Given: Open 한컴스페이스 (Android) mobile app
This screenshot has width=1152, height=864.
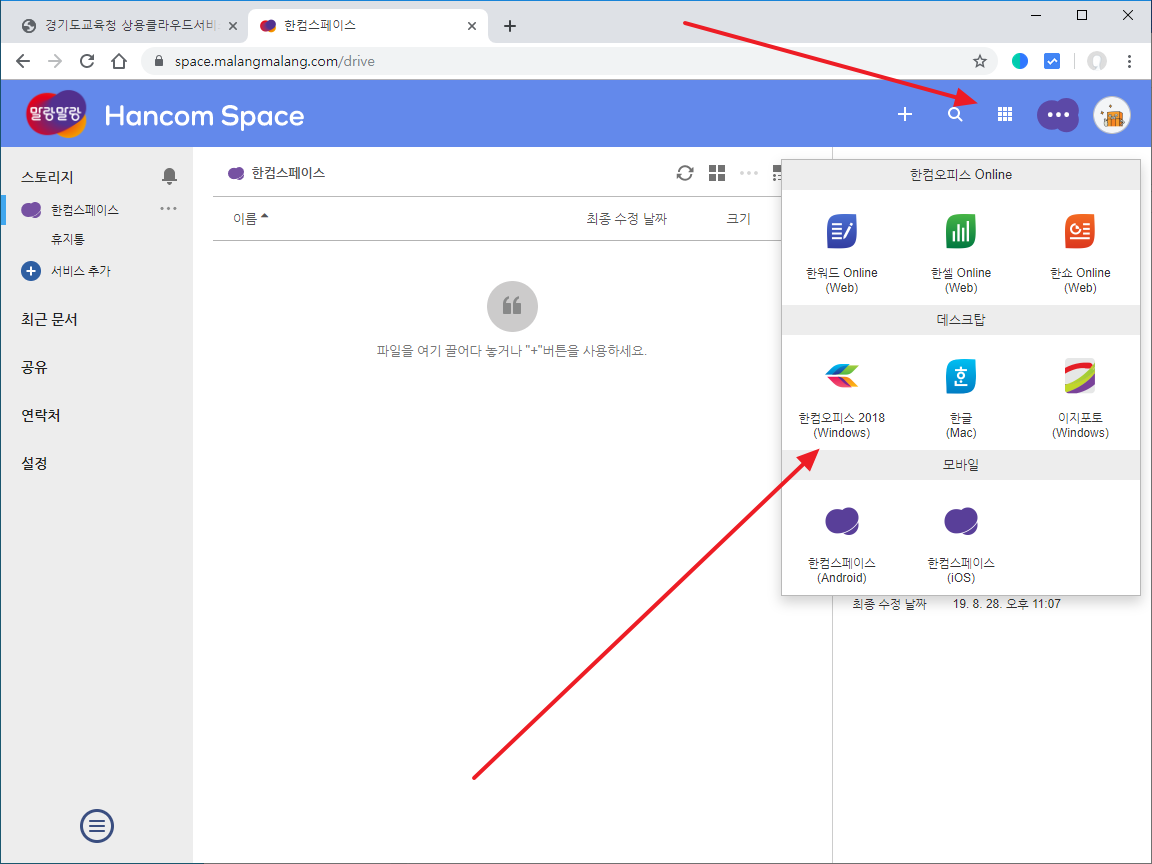Looking at the screenshot, I should tap(841, 544).
